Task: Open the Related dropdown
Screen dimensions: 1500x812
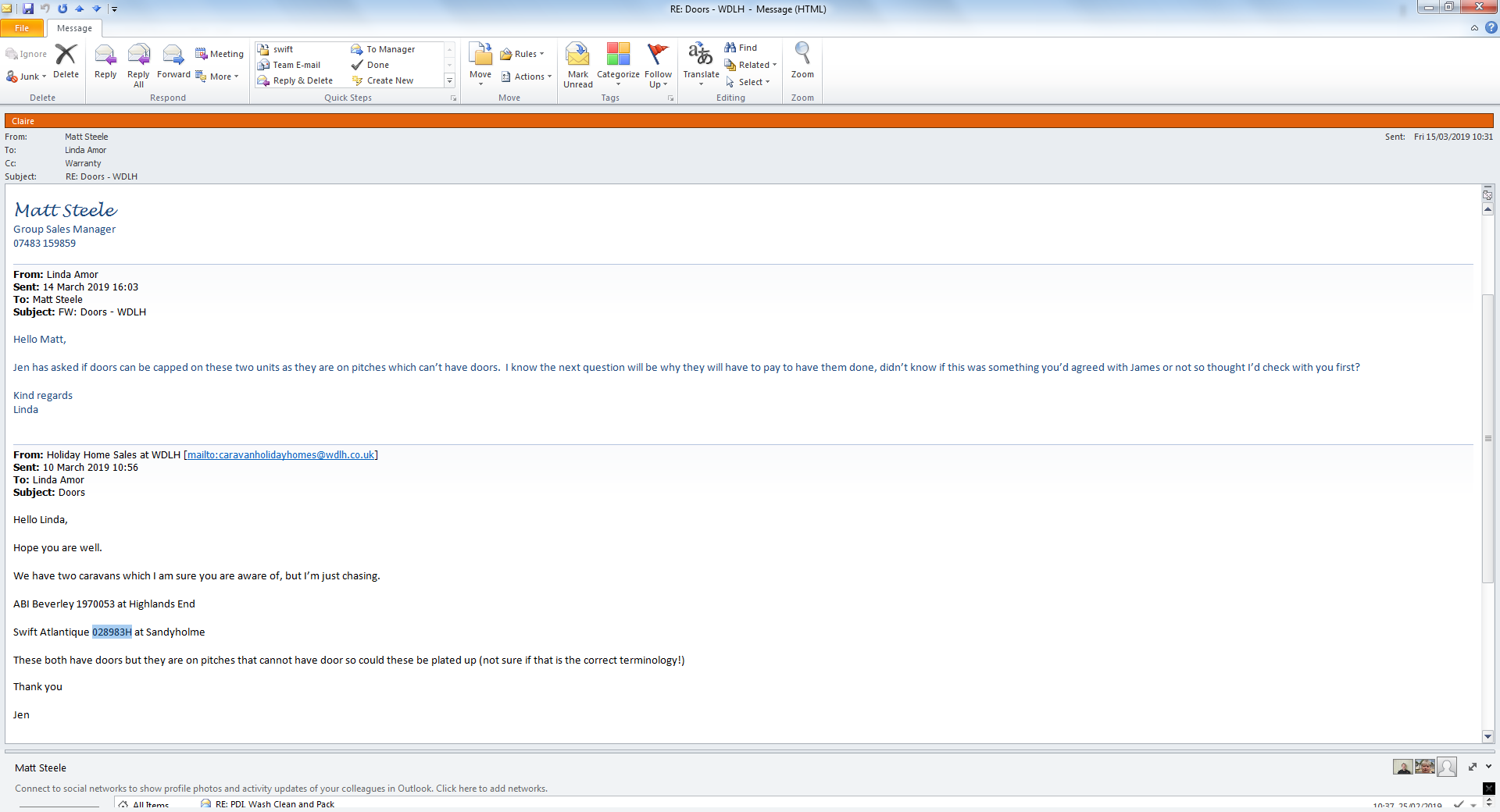Action: [x=751, y=65]
